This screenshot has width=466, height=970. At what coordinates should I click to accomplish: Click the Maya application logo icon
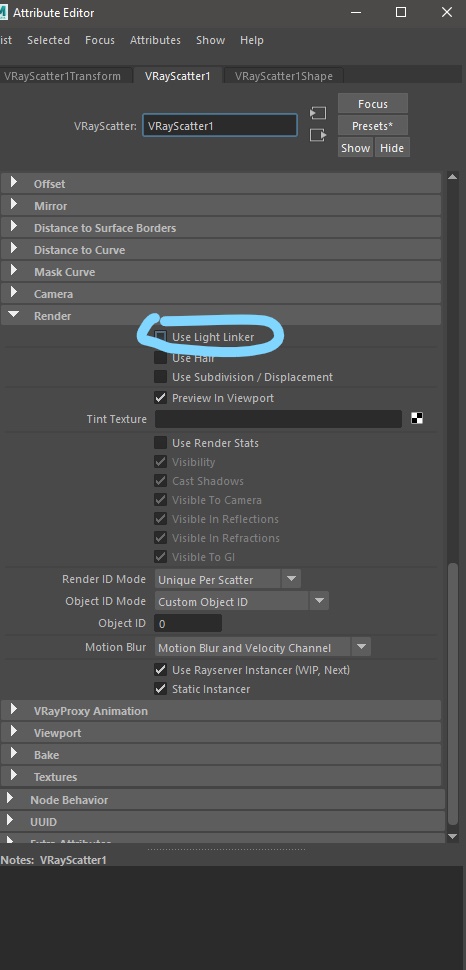tap(4, 12)
